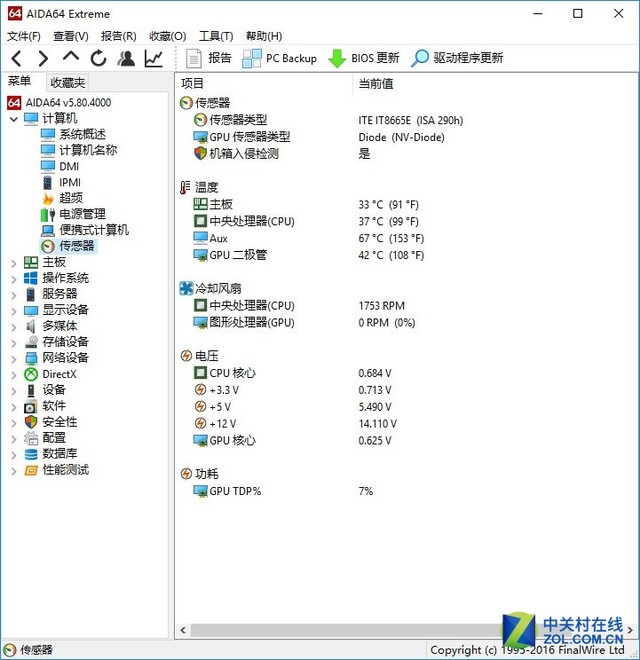Image resolution: width=640 pixels, height=660 pixels.
Task: Click the refresh toolbar icon
Action: pos(99,58)
